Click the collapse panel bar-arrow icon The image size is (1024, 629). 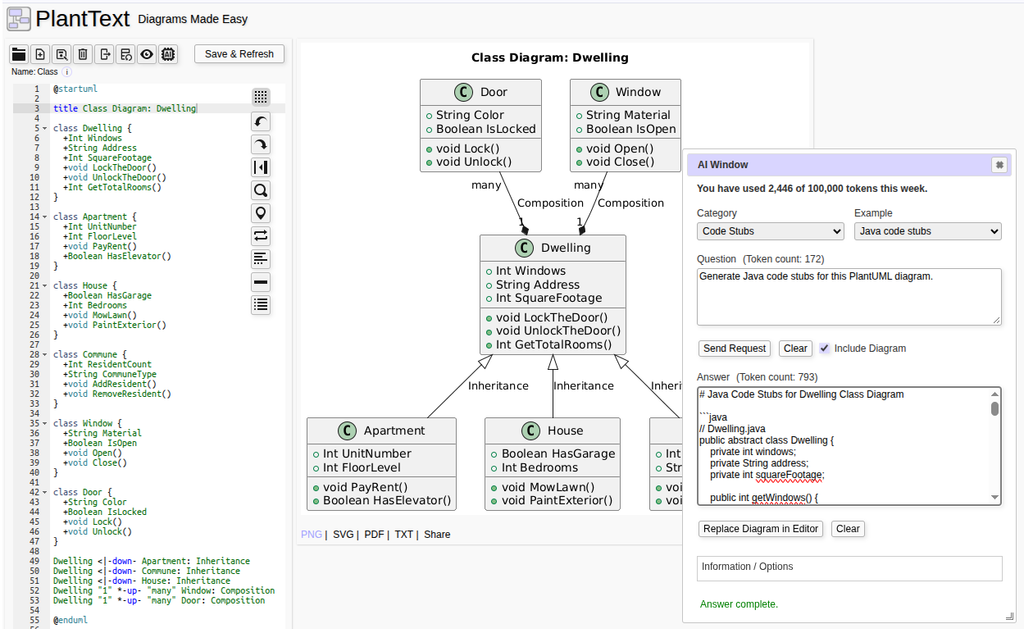coord(261,167)
